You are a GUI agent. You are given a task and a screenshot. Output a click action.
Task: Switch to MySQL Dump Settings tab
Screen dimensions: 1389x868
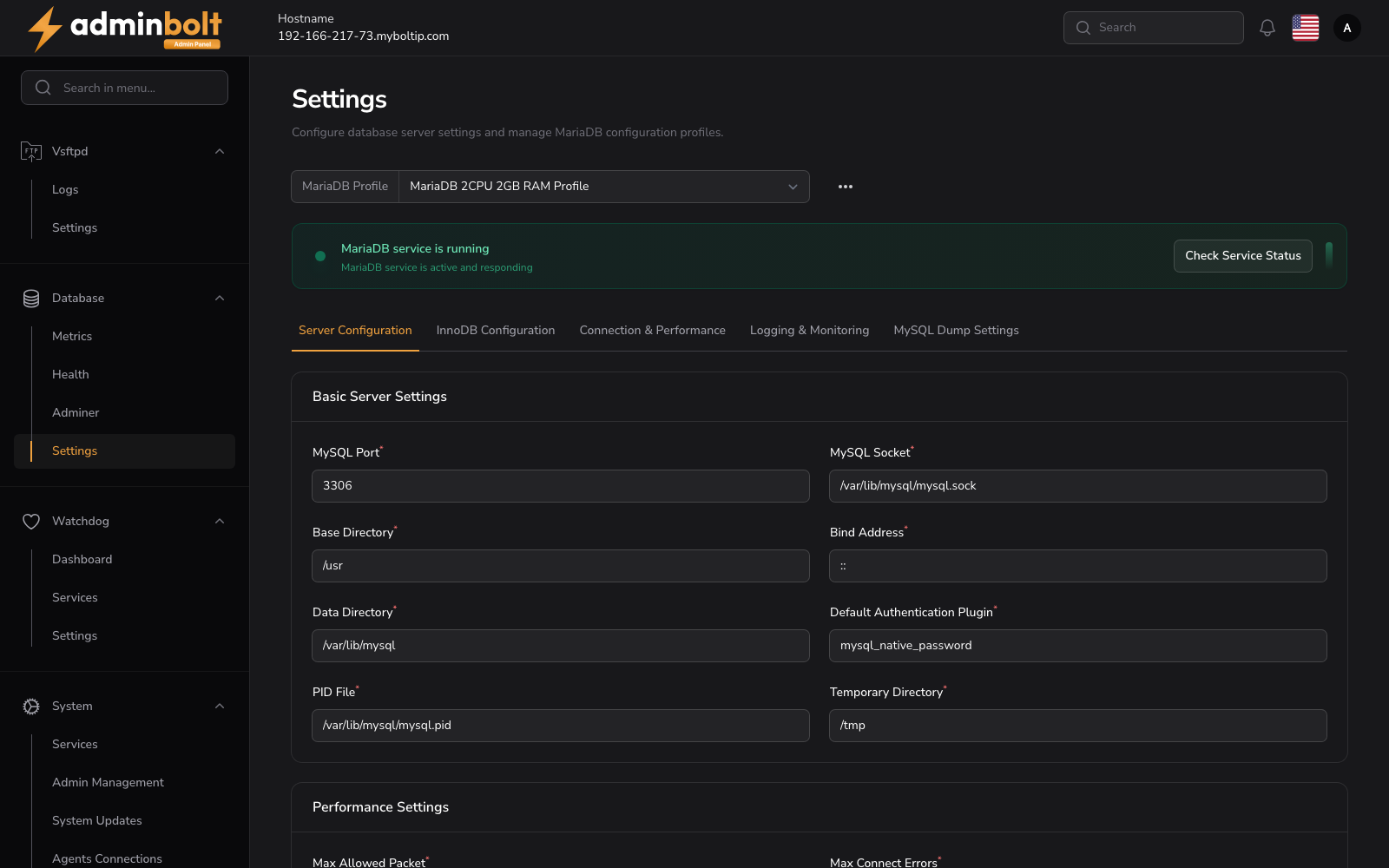956,330
